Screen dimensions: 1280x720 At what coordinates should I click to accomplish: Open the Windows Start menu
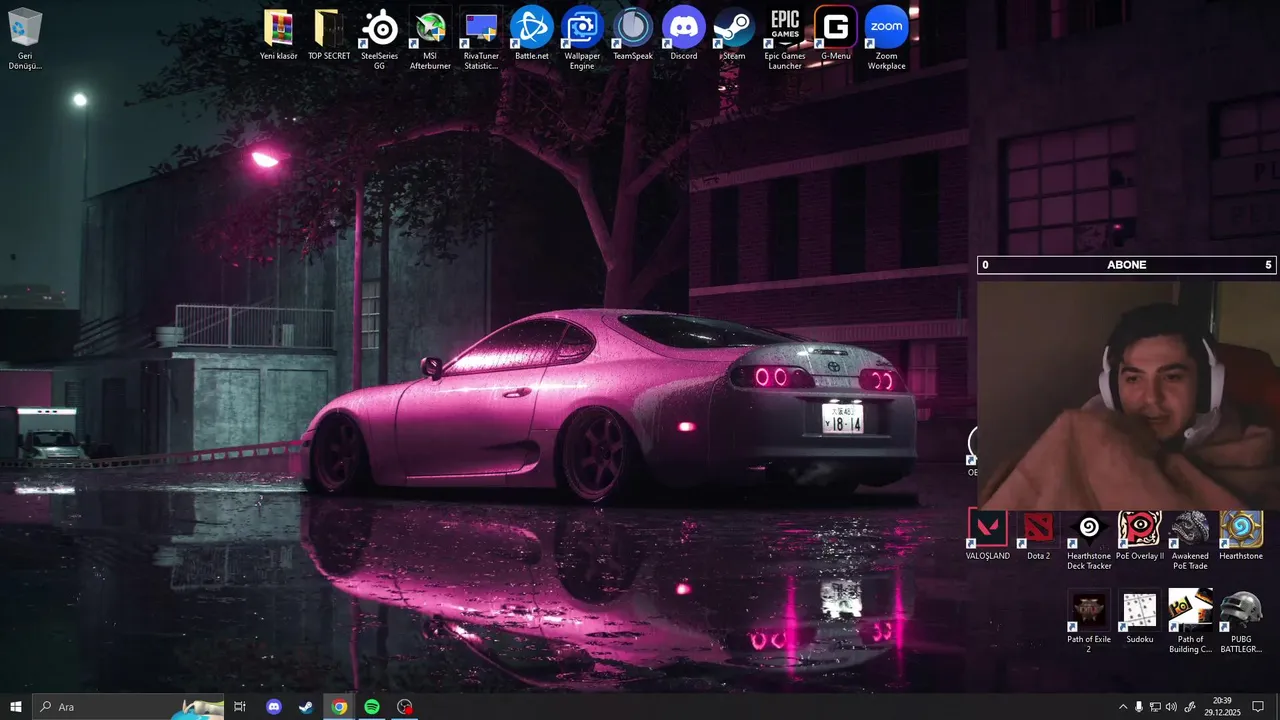tap(16, 707)
